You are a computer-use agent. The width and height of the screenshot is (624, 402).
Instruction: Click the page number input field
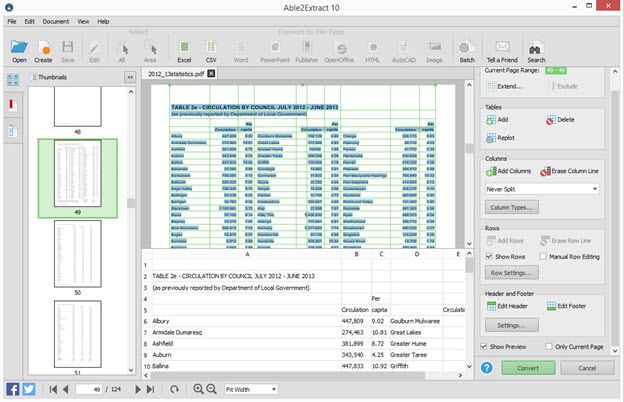pos(89,389)
